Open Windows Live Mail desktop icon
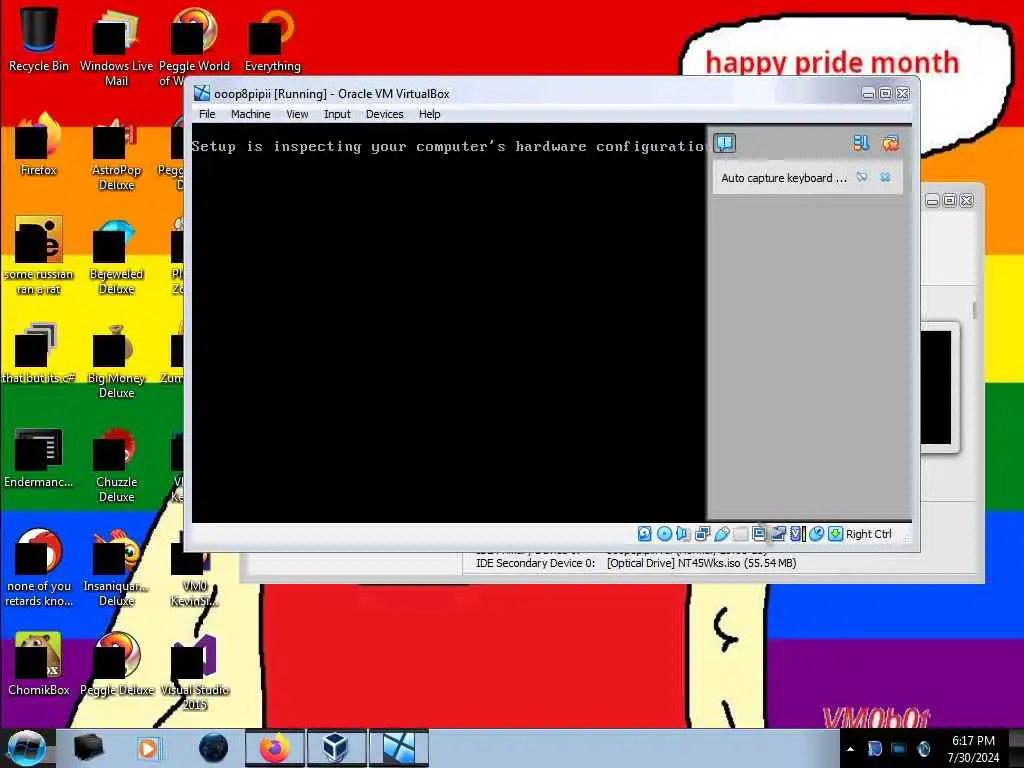 pos(116,47)
